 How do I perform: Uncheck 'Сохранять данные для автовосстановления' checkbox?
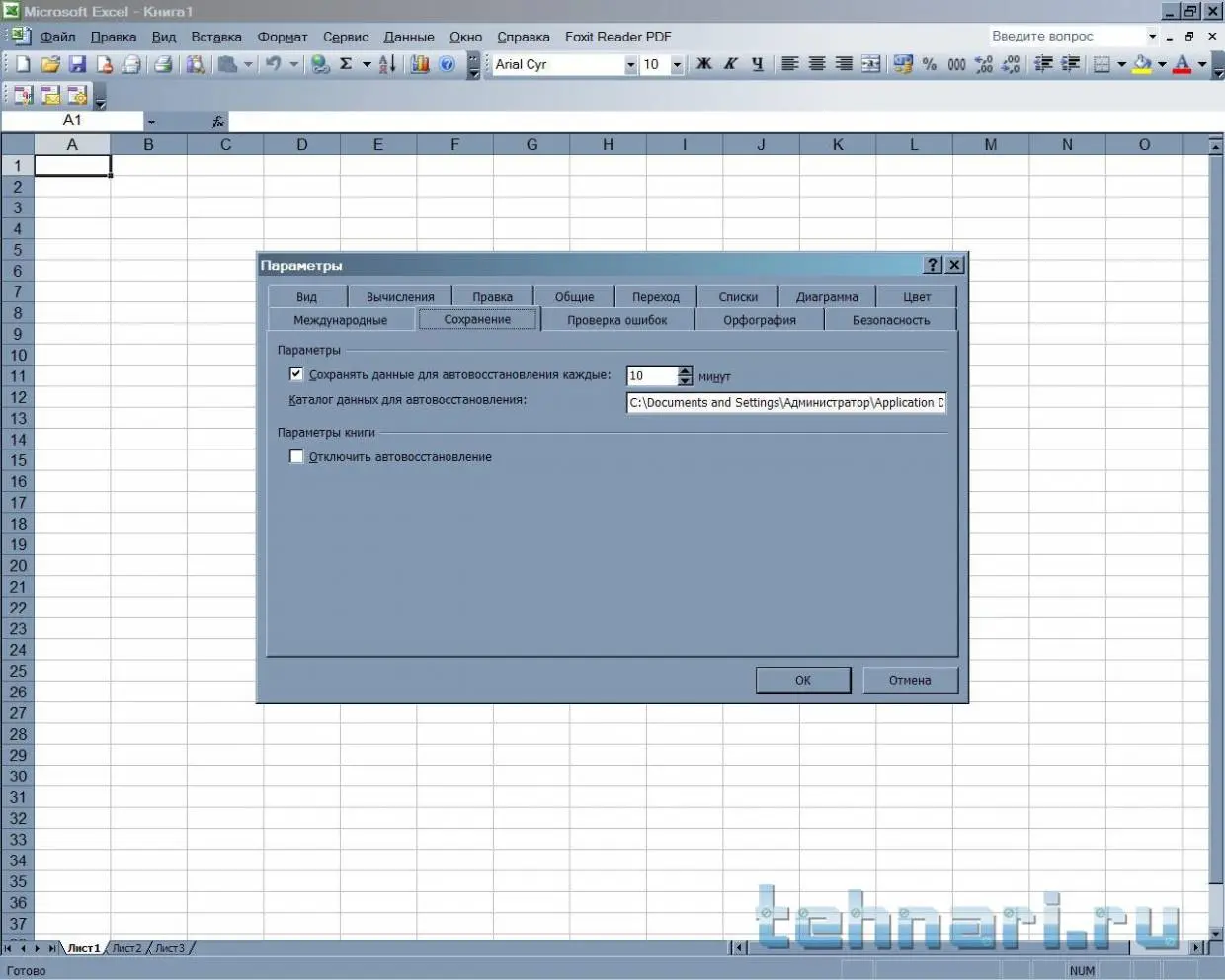296,374
